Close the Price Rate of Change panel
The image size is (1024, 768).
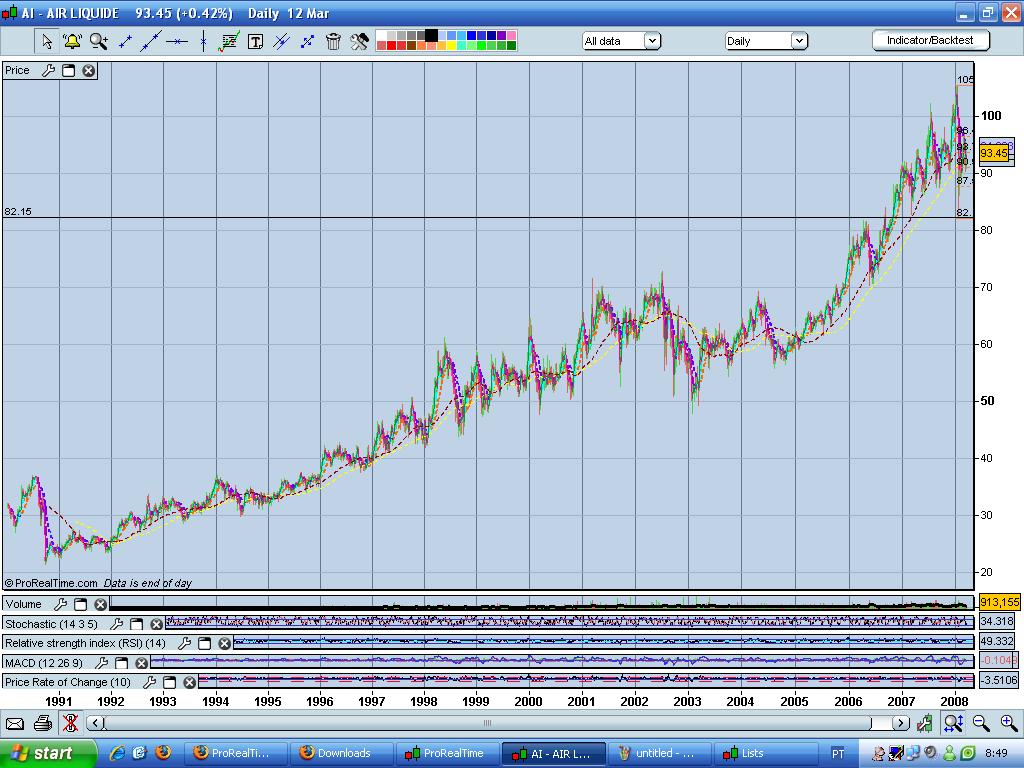point(190,682)
